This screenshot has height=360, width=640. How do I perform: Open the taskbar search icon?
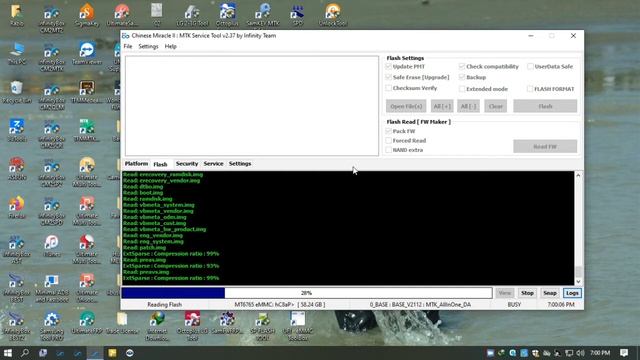(25, 353)
